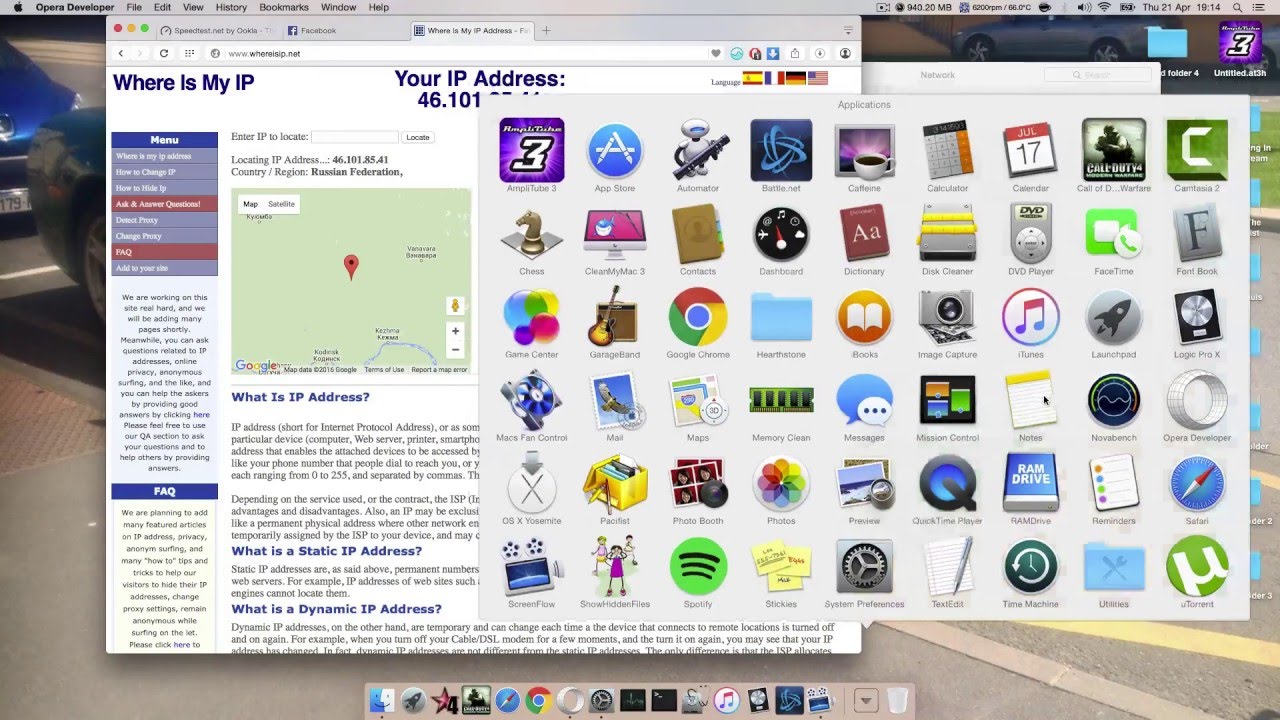Launch Battle.net from the Applications grid
The width and height of the screenshot is (1280, 720).
pyautogui.click(x=781, y=150)
